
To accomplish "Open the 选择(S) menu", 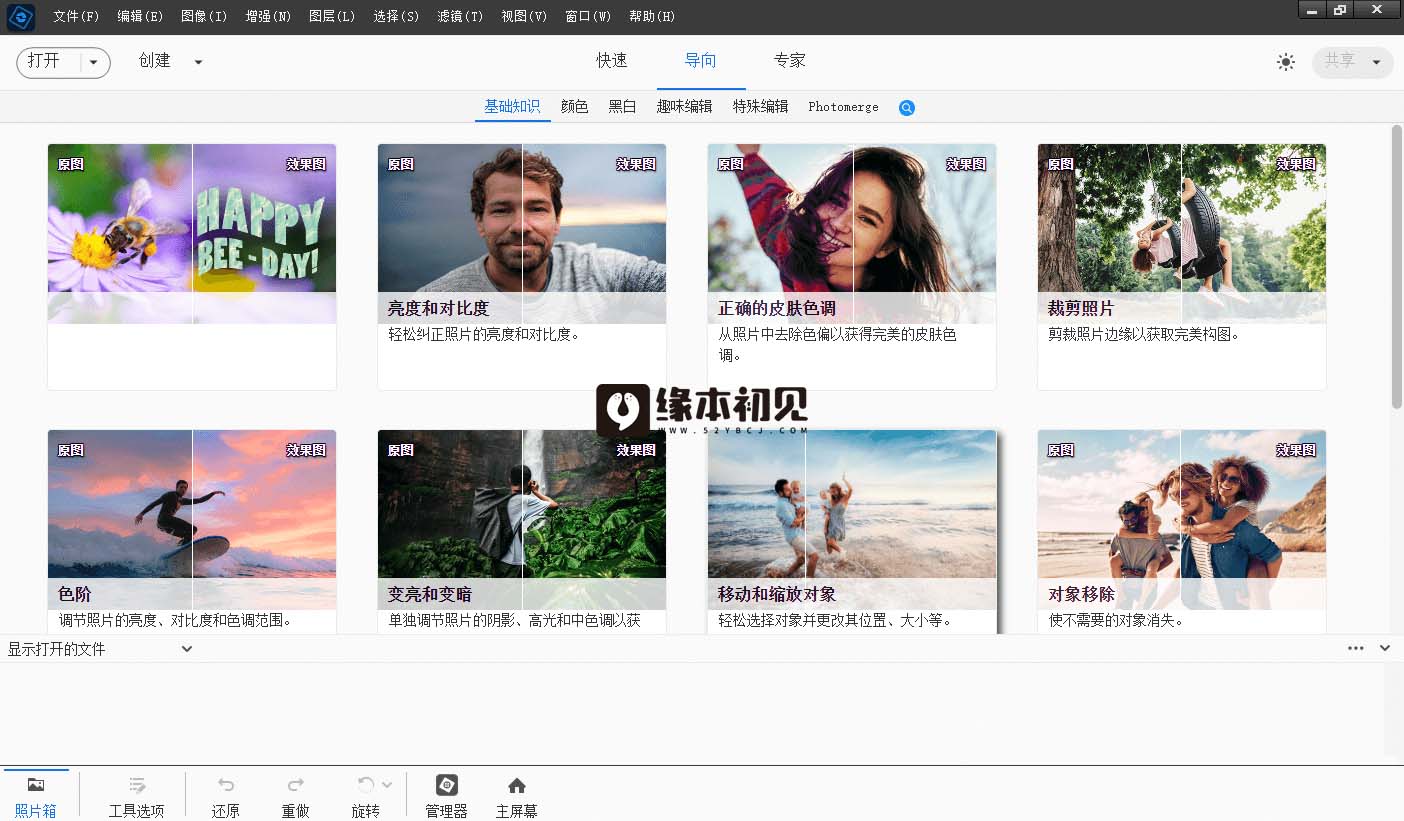I will [396, 17].
